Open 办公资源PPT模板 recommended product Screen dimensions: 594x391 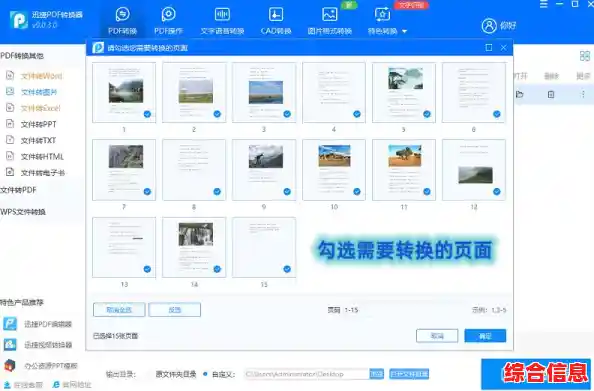click(41, 365)
